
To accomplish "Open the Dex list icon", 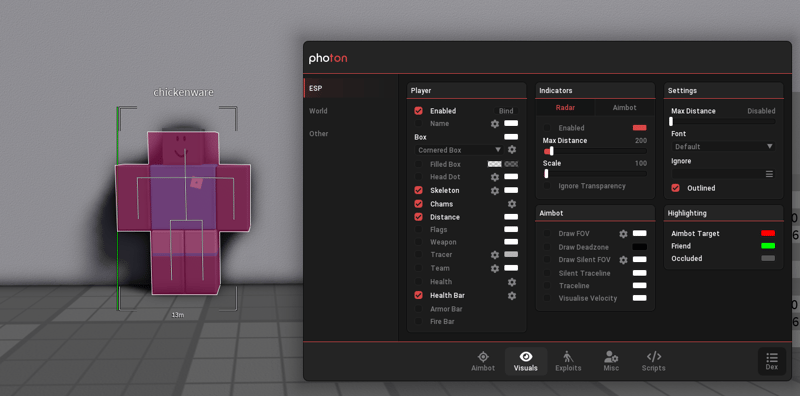I will point(772,357).
